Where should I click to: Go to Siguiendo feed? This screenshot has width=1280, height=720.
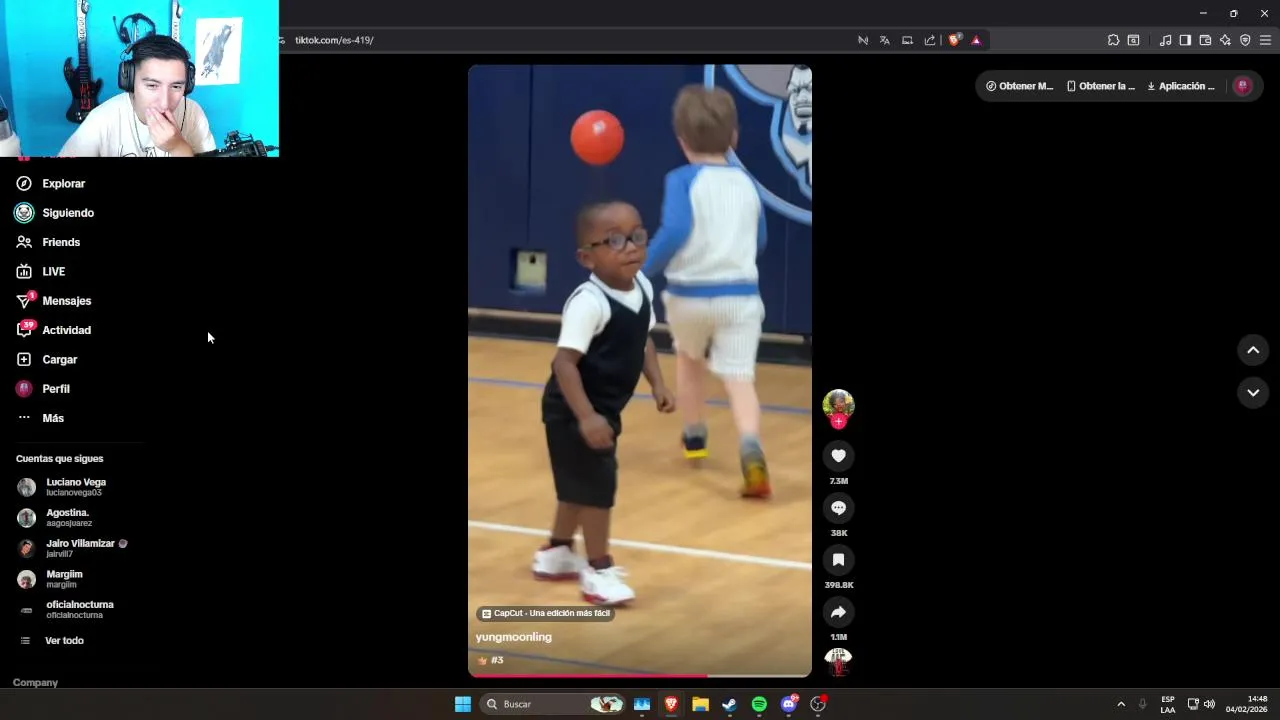click(x=68, y=213)
